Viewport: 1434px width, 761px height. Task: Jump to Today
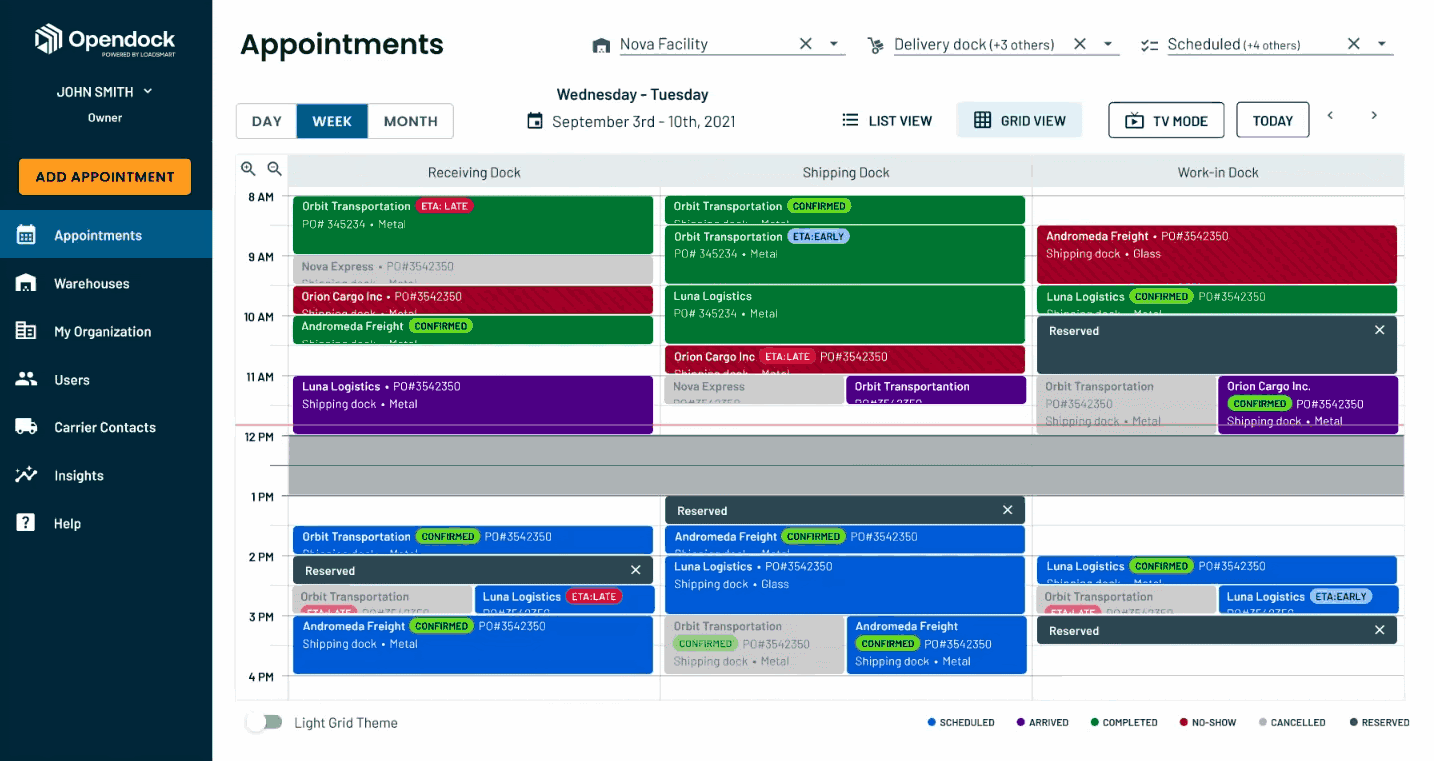(1273, 121)
